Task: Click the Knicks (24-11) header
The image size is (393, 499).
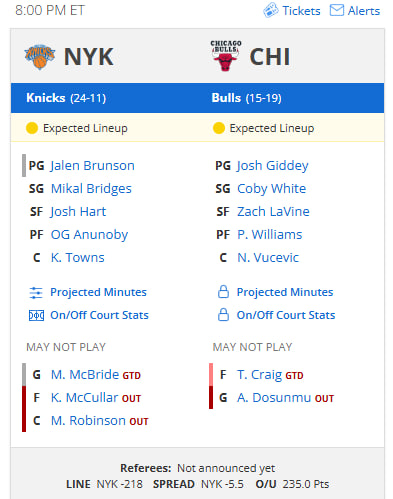Action: point(66,98)
